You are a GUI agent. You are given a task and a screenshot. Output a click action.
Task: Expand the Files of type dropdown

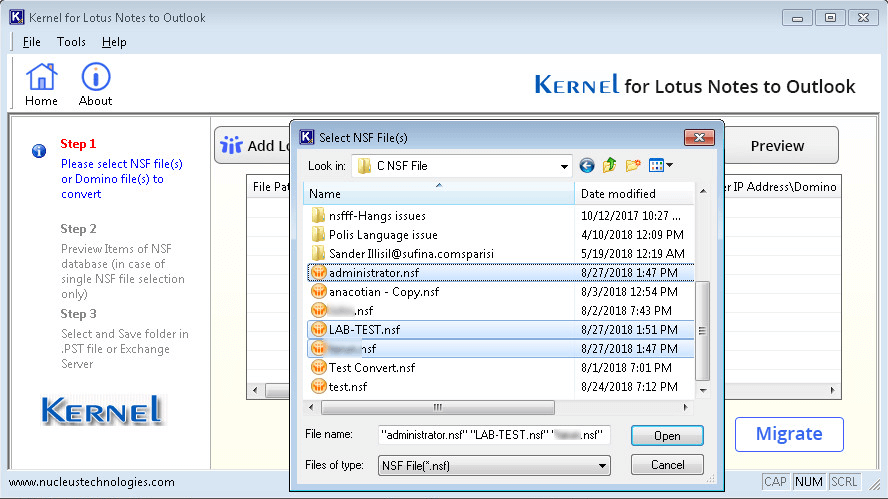point(602,466)
